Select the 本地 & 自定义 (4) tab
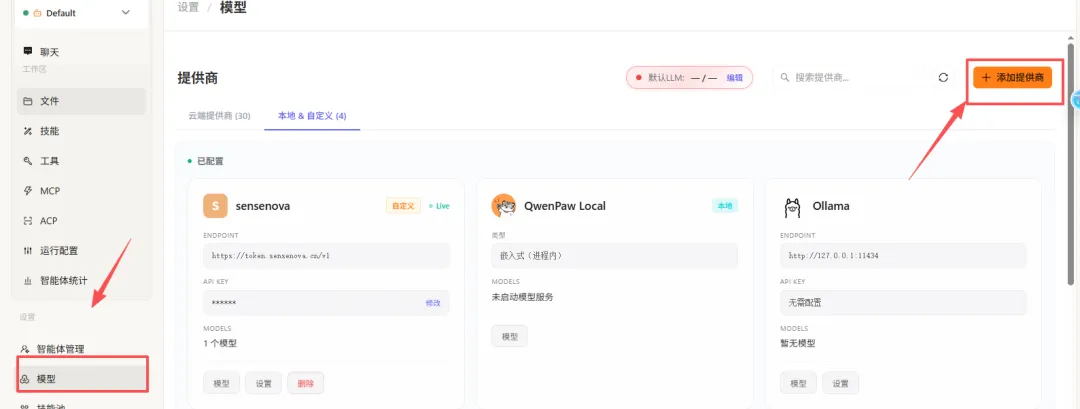 pos(312,116)
